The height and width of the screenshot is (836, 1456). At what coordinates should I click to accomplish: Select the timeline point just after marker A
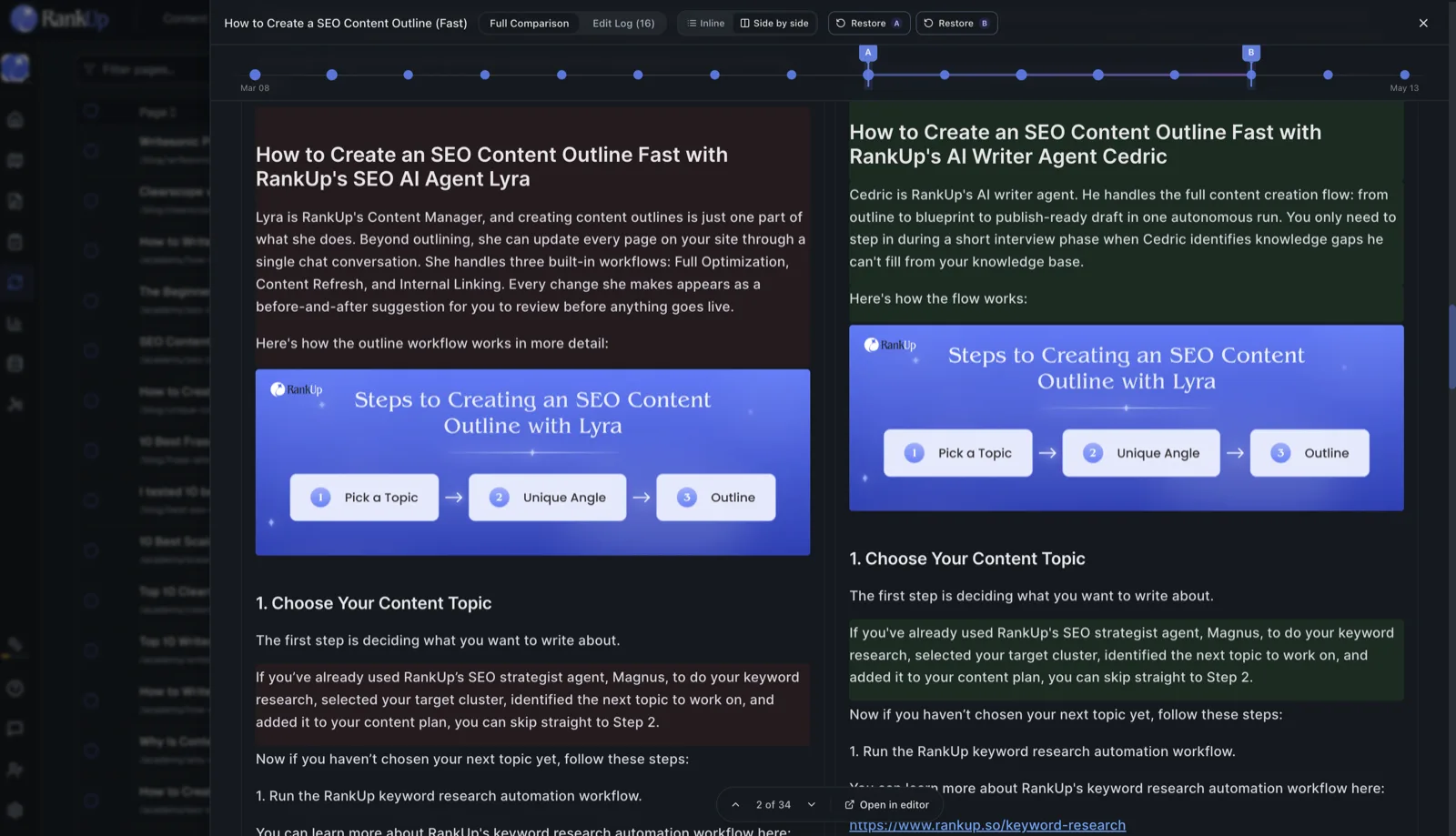[945, 75]
